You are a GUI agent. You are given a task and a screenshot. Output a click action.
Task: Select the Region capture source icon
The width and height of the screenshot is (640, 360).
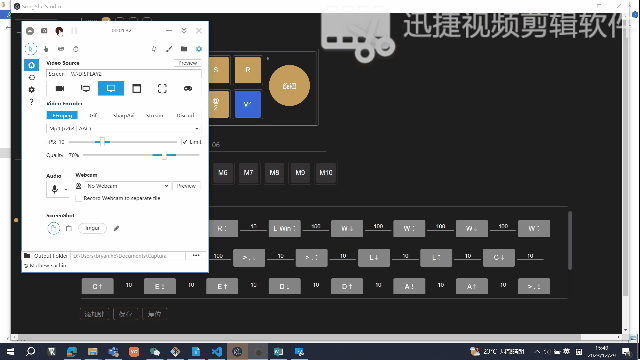tap(162, 88)
